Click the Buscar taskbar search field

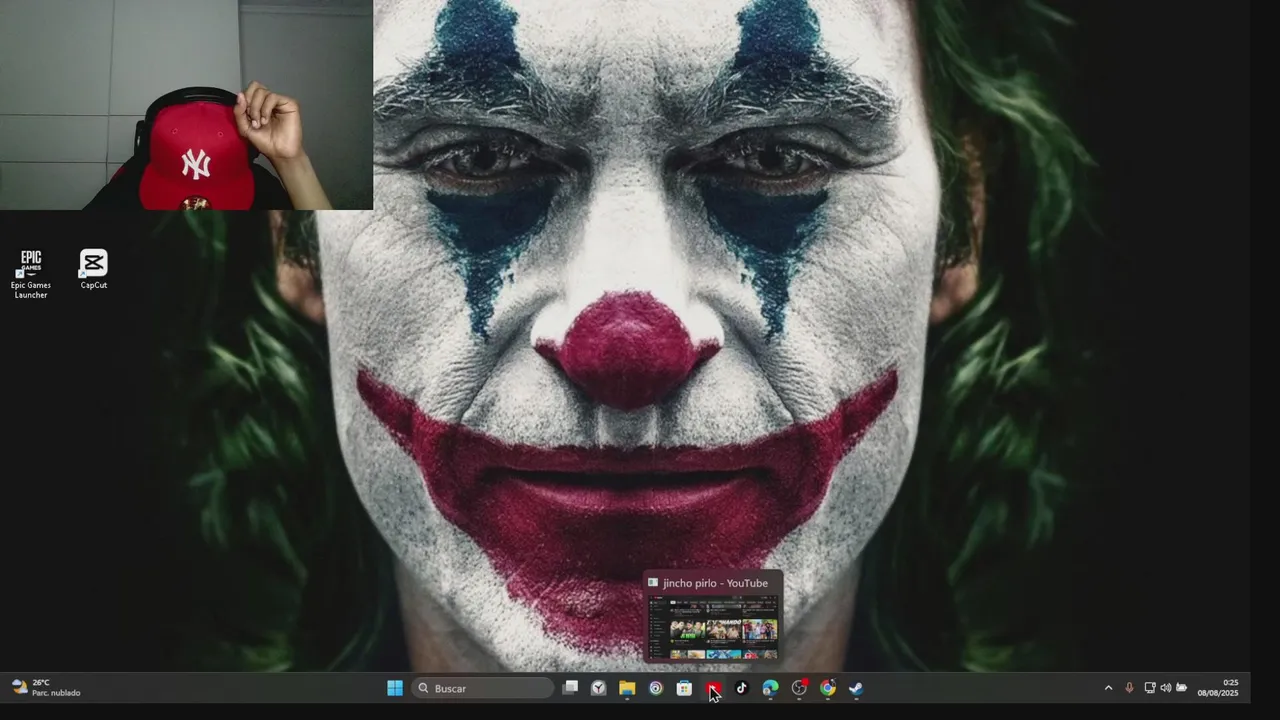482,688
